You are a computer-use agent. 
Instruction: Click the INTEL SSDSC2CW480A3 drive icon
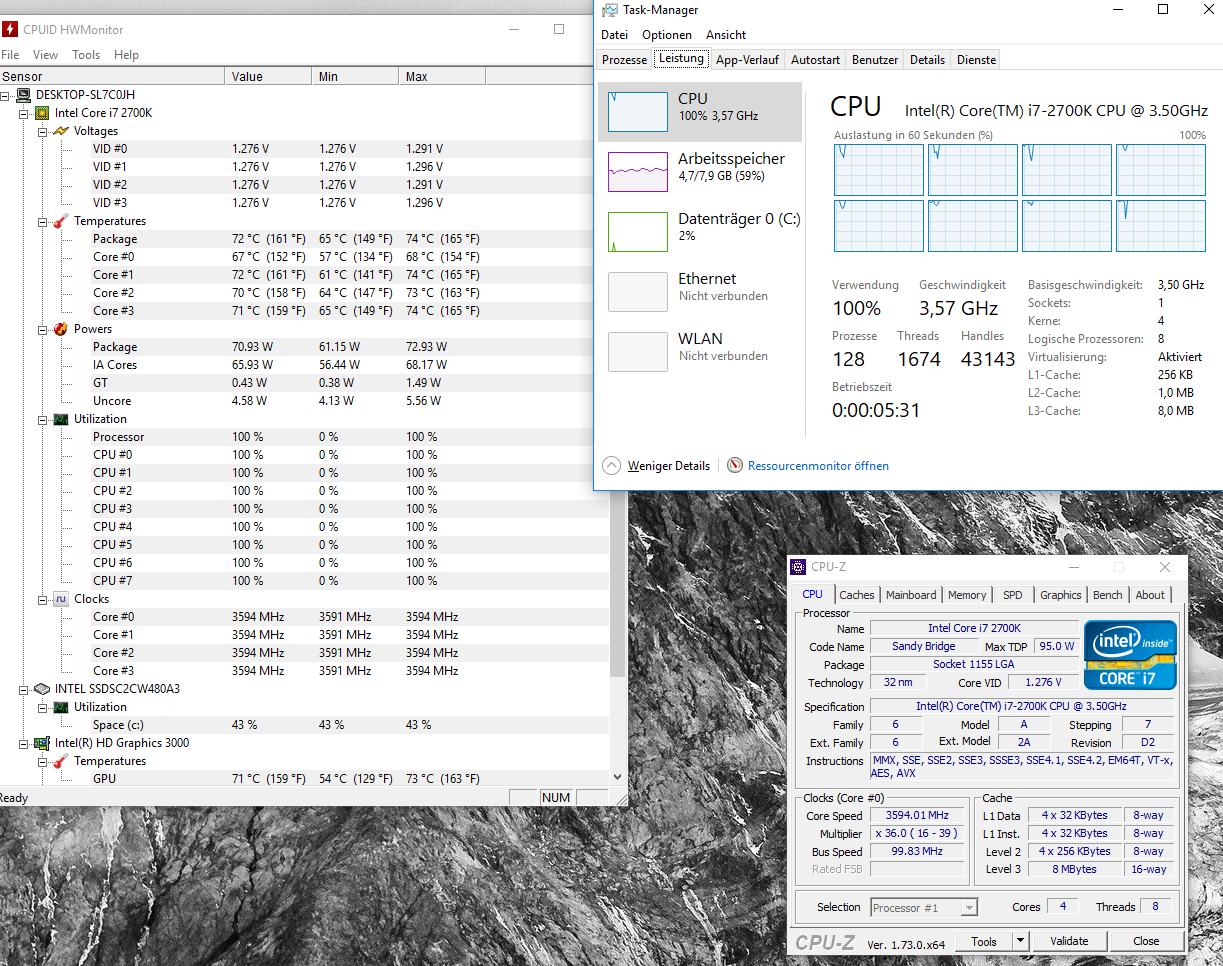tap(42, 689)
